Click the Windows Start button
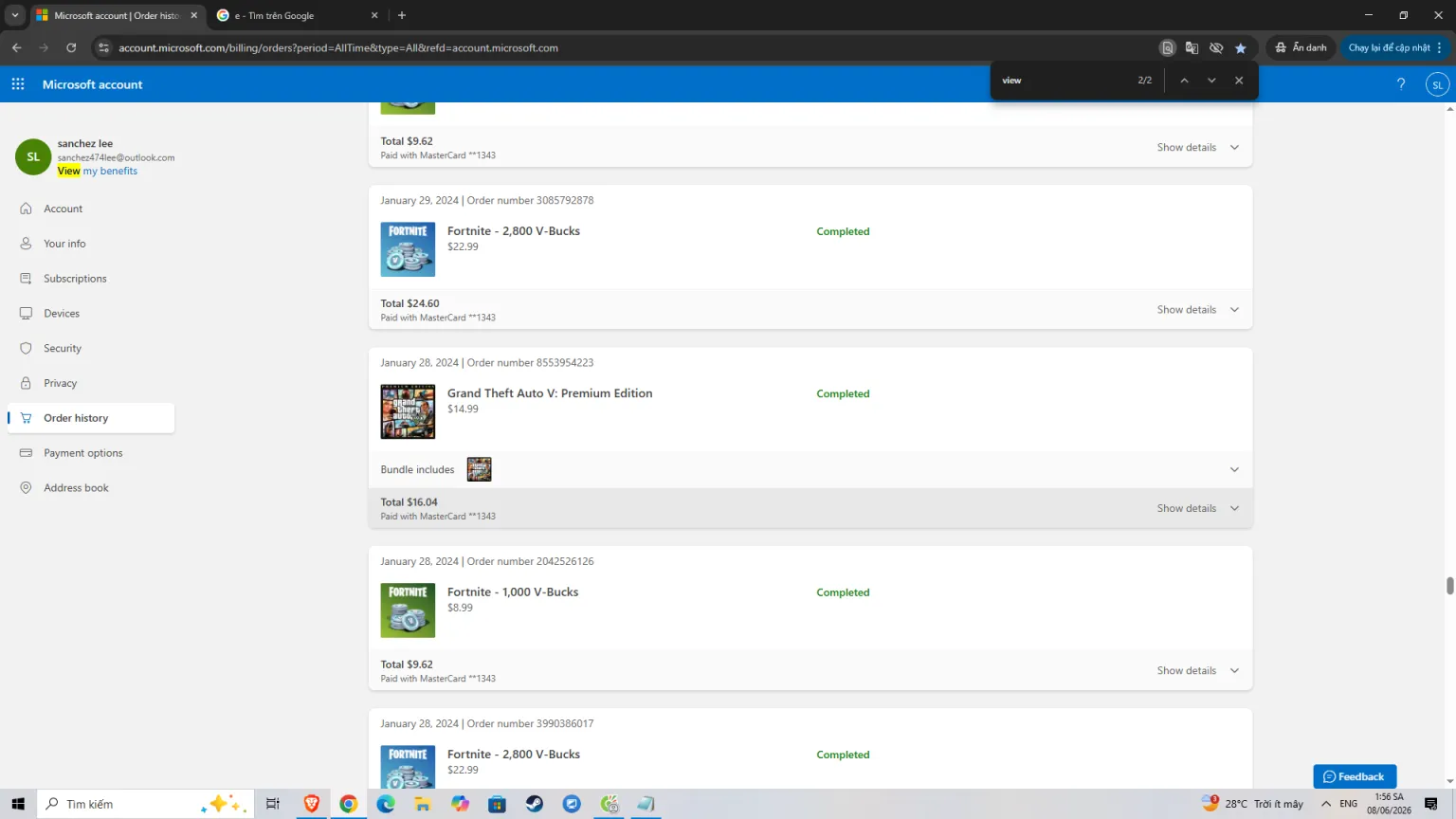This screenshot has height=819, width=1456. tap(18, 804)
